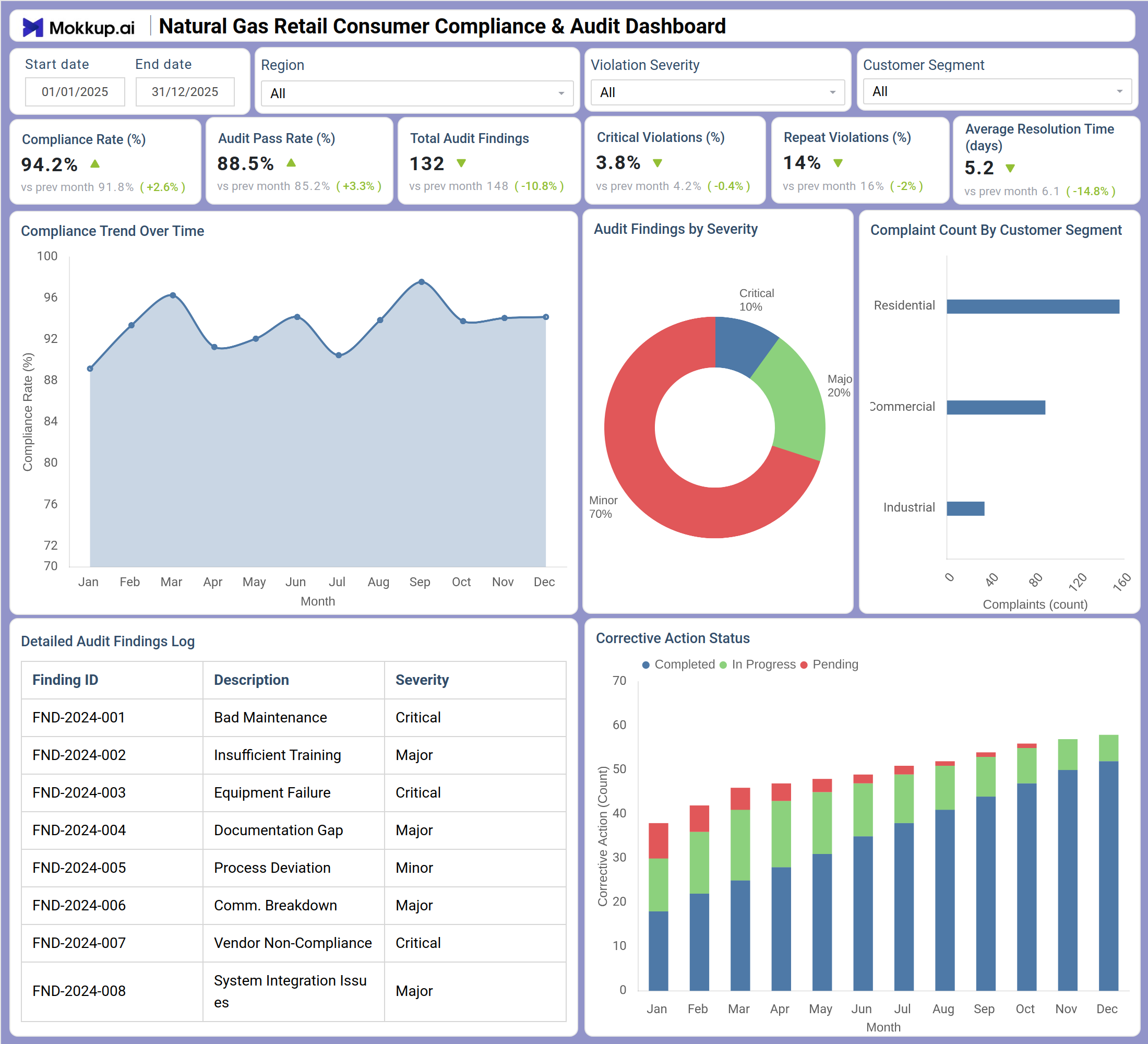The width and height of the screenshot is (1148, 1044).
Task: Click the Vendor Non-Compliance description cell
Action: click(294, 943)
